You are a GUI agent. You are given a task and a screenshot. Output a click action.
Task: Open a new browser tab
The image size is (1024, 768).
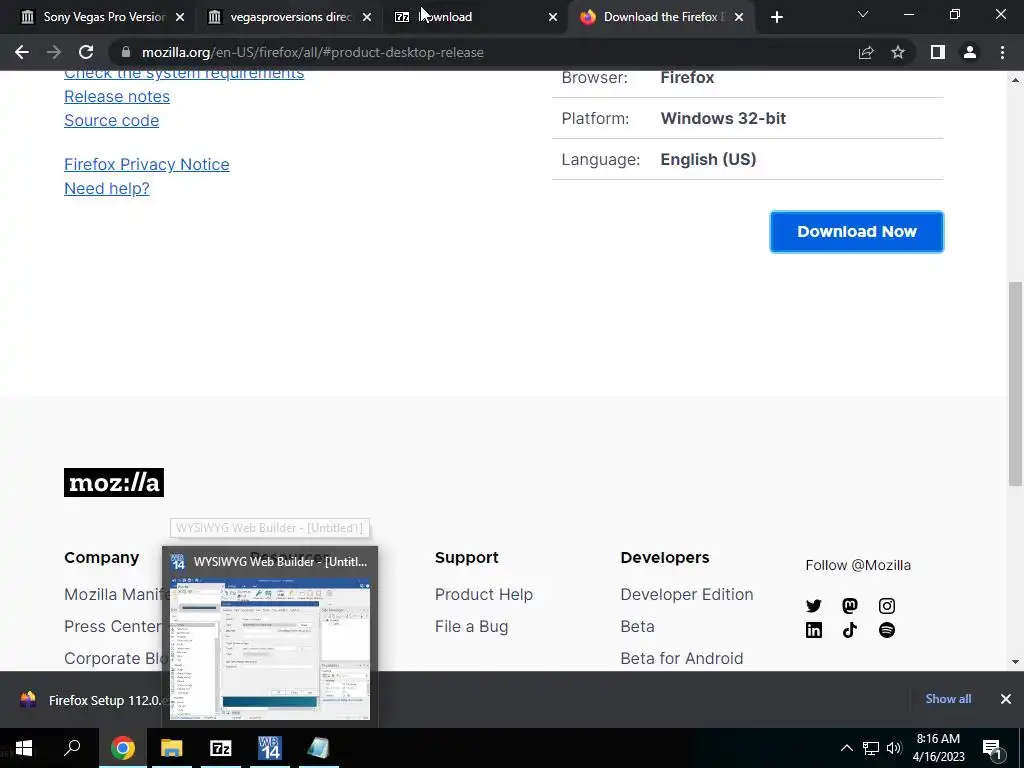[776, 17]
